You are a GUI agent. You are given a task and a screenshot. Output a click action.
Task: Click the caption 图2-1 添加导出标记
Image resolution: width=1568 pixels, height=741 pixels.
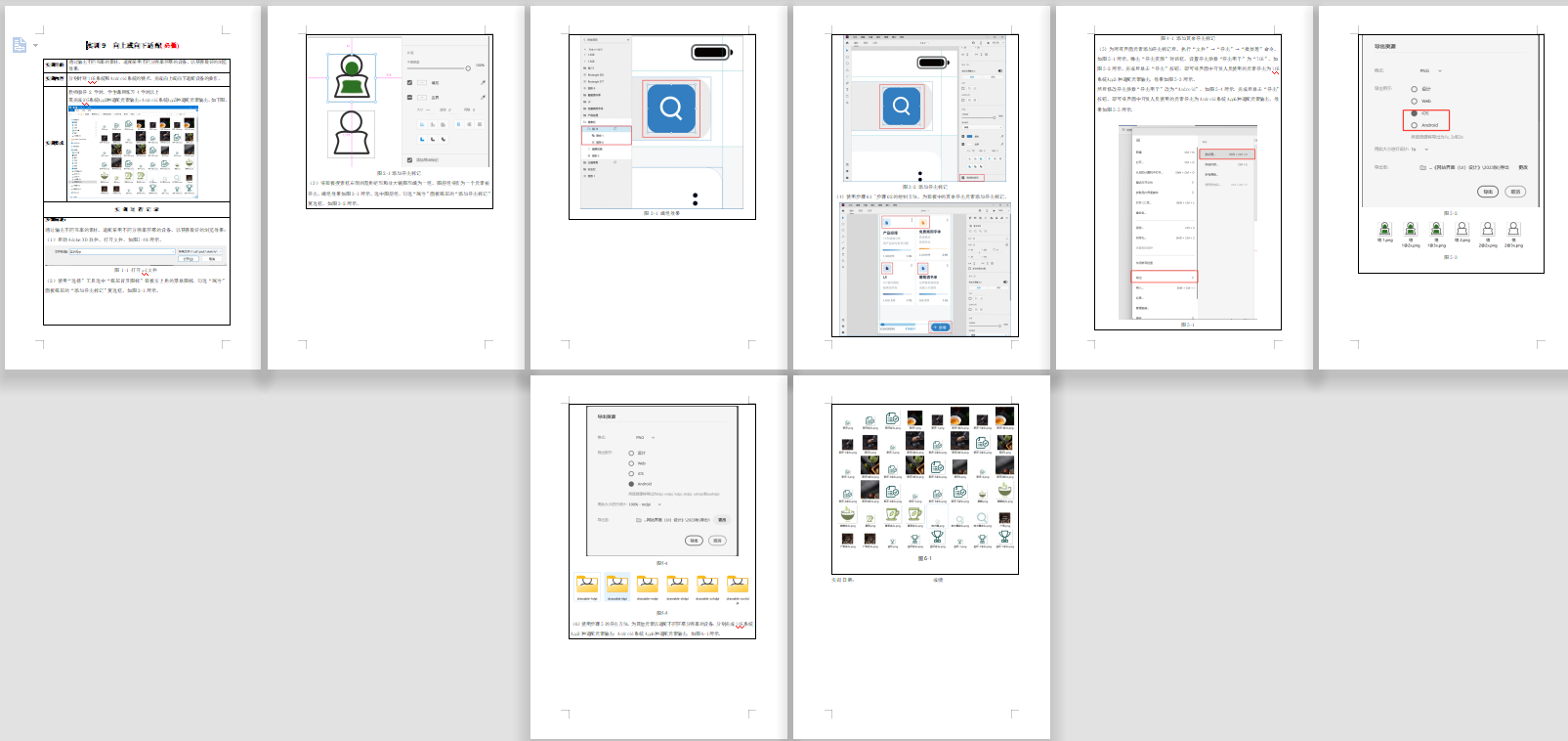(x=400, y=173)
